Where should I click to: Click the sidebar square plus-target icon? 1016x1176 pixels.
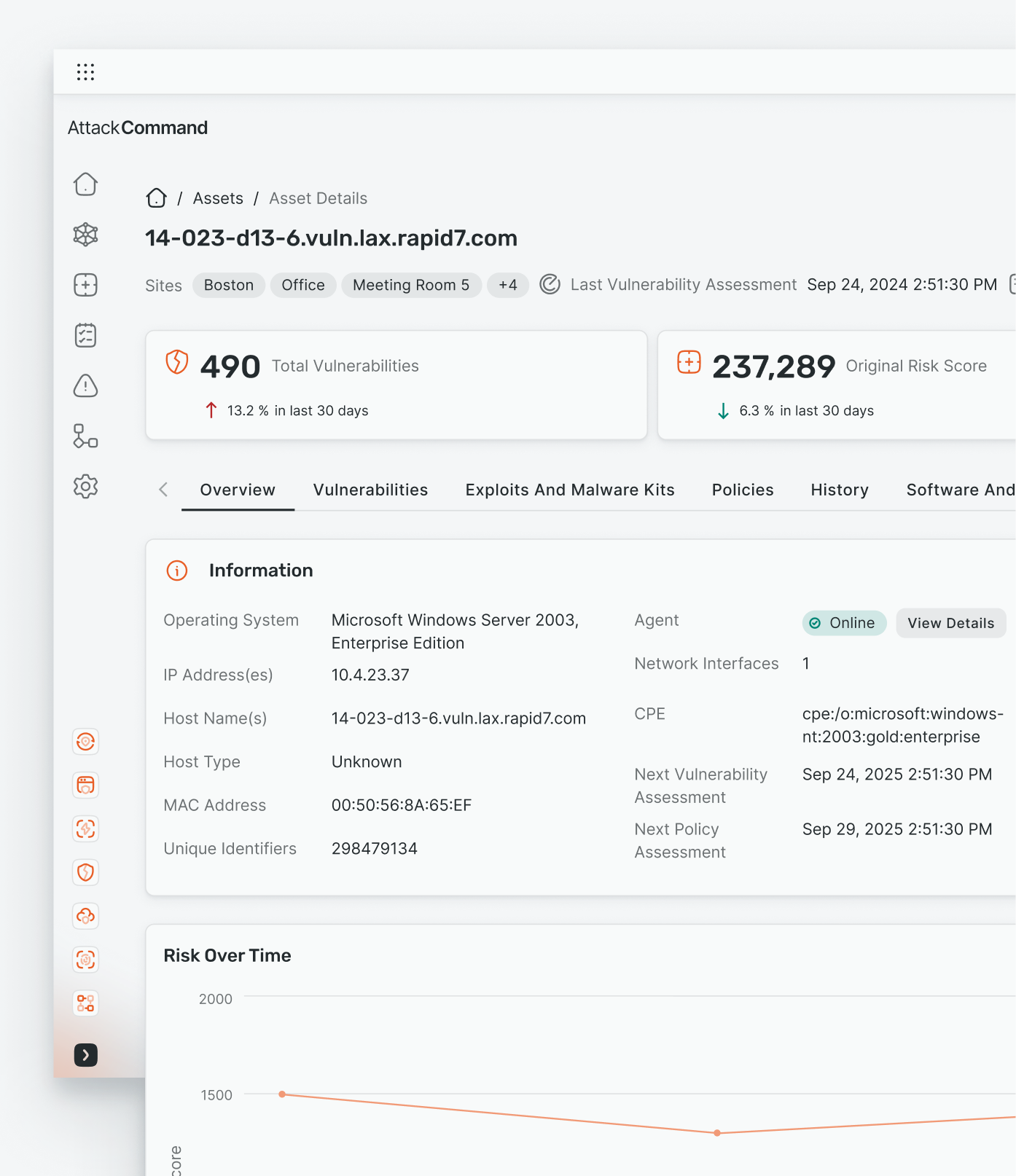pyautogui.click(x=85, y=285)
